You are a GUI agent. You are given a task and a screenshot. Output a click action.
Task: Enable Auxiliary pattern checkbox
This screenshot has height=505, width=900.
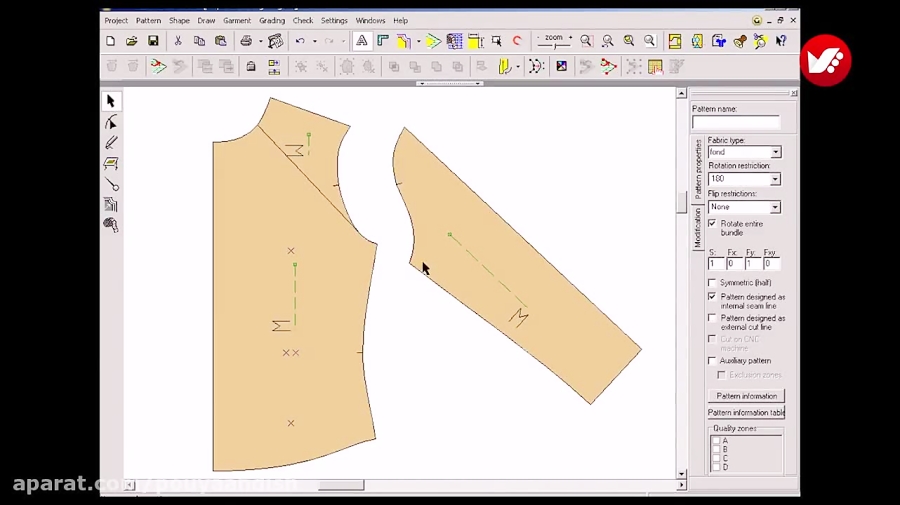[712, 360]
